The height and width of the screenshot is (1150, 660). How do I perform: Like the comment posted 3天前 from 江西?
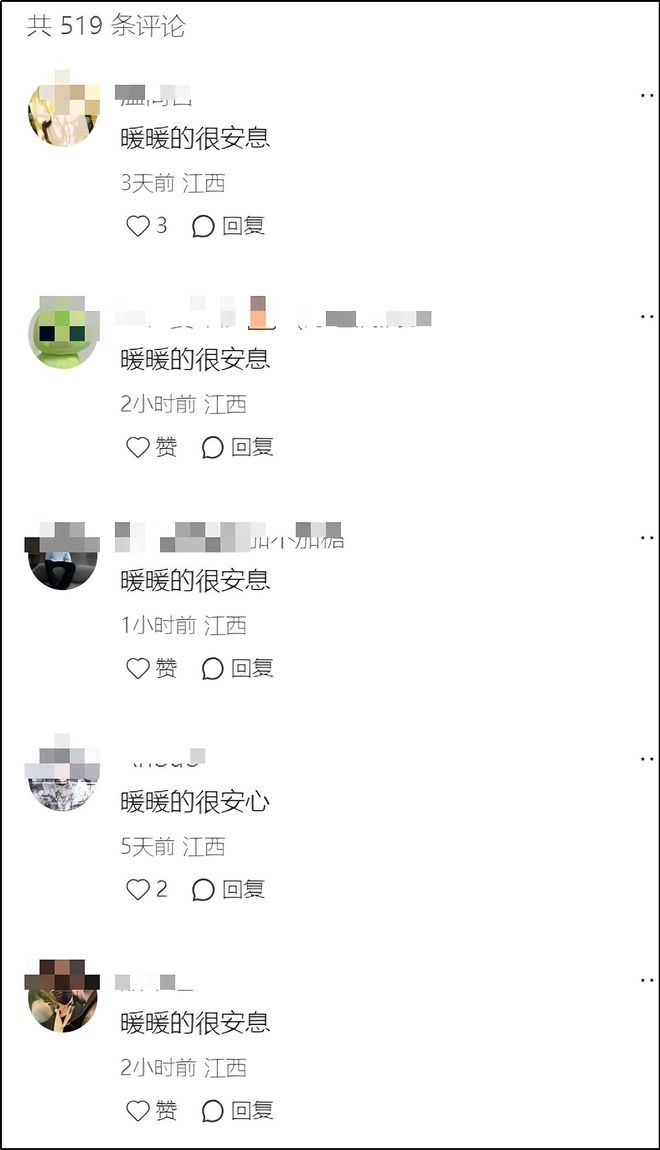[138, 226]
